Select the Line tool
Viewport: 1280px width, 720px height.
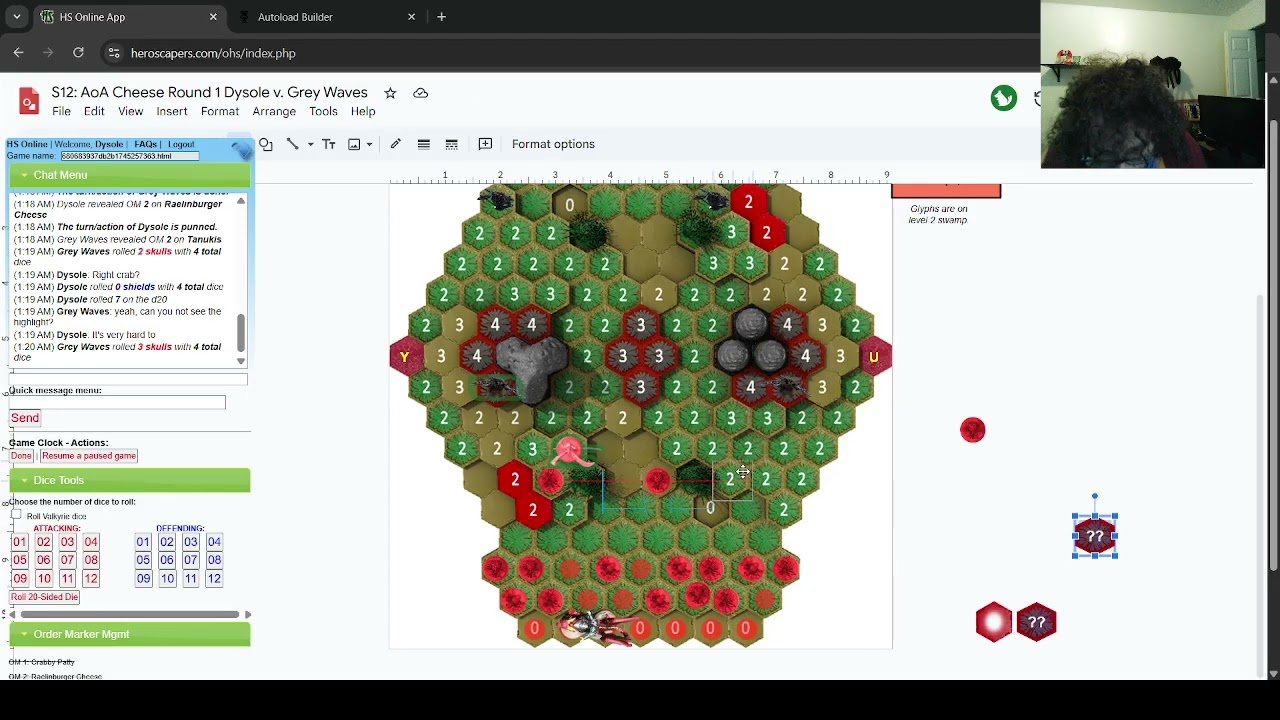[x=292, y=144]
